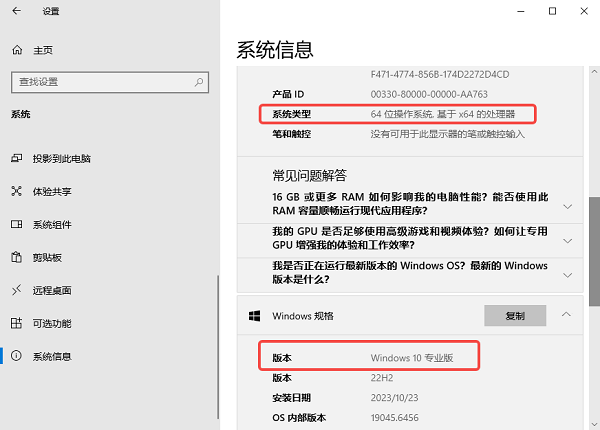The image size is (600, 430).
Task: Maximize the Settings window
Action: click(552, 11)
